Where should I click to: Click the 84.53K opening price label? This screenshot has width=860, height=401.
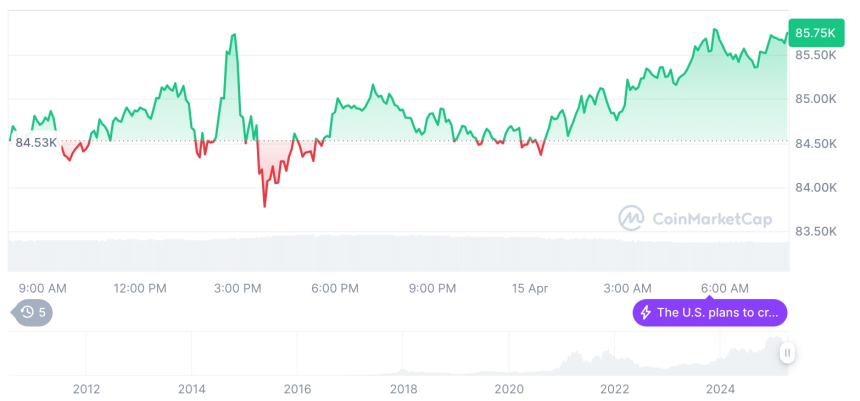click(36, 142)
